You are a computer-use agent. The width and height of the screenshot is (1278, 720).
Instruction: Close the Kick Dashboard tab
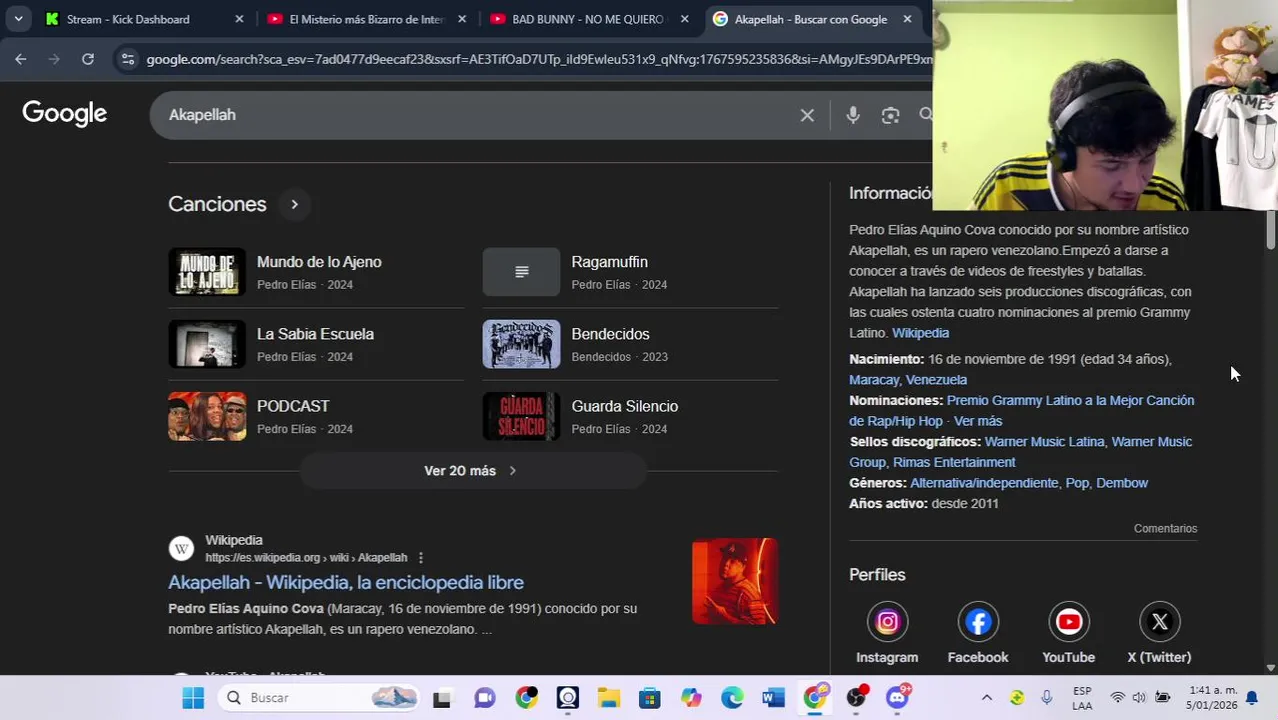[239, 19]
